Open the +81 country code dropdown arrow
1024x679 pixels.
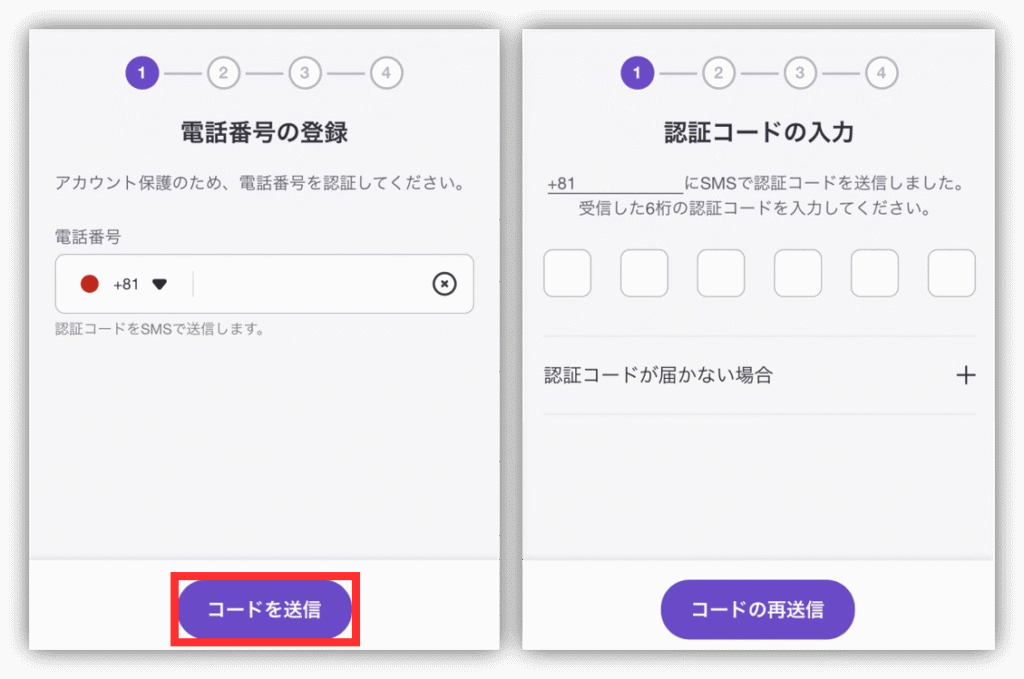[159, 284]
